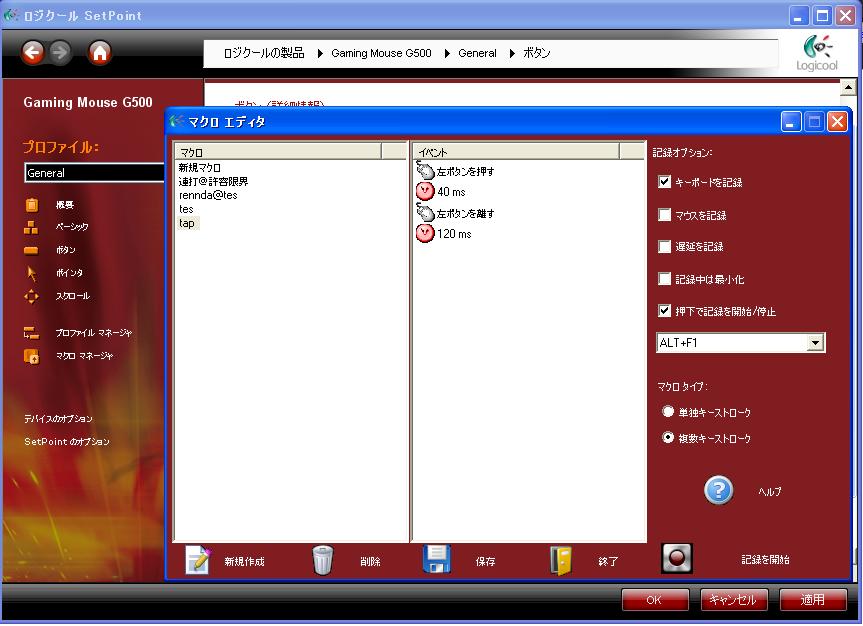Select 複数キーストローク radio button
This screenshot has height=626, width=863.
click(668, 438)
